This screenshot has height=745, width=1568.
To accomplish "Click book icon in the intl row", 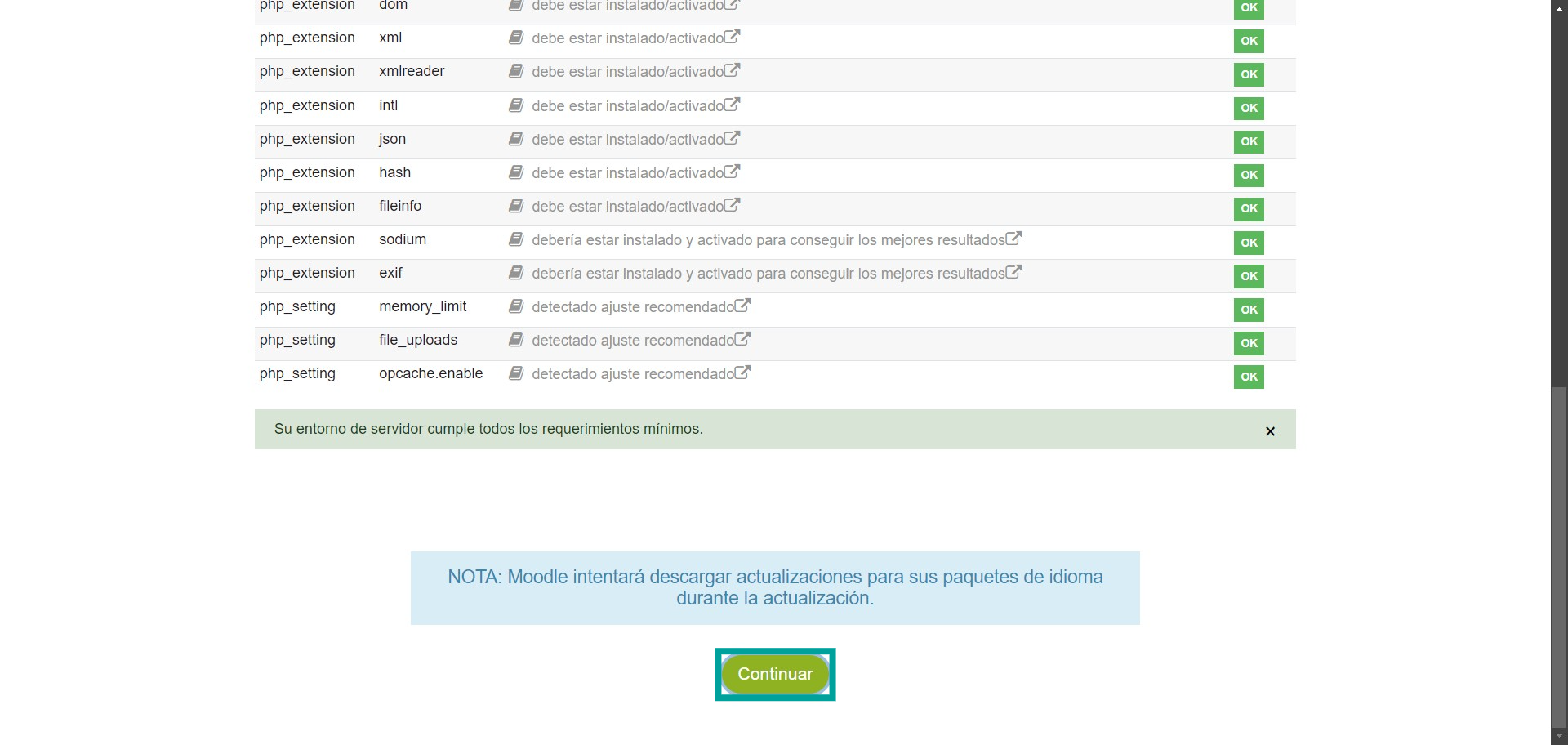I will (x=516, y=105).
